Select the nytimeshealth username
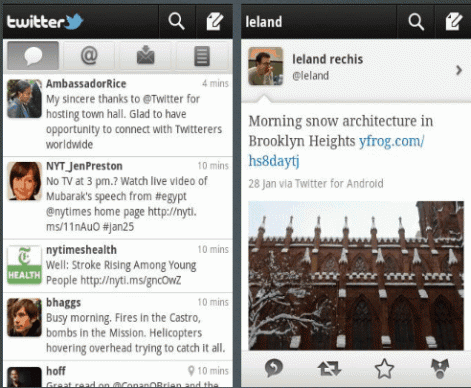 click(x=81, y=250)
